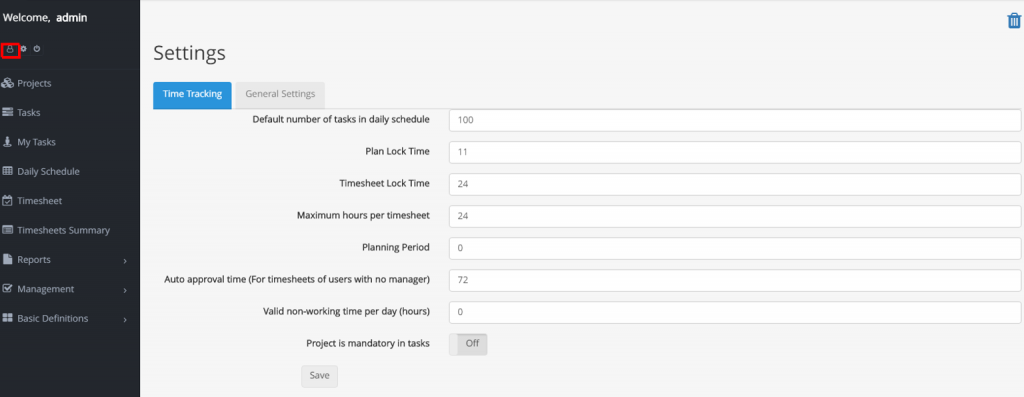Viewport: 1024px width, 397px height.
Task: Expand the Basic Definitions submenu arrow
Action: tap(125, 319)
